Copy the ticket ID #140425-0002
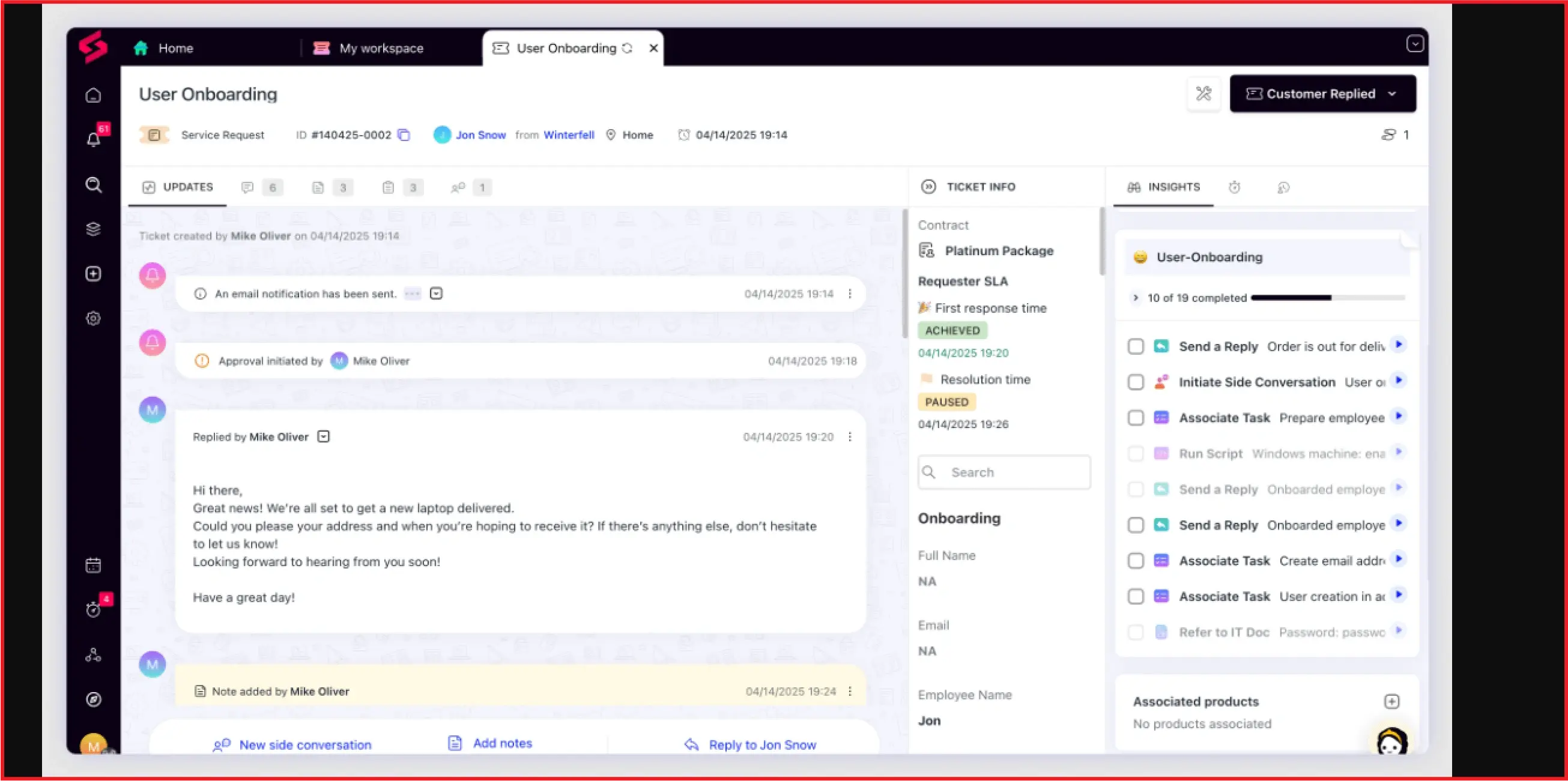 (x=404, y=135)
